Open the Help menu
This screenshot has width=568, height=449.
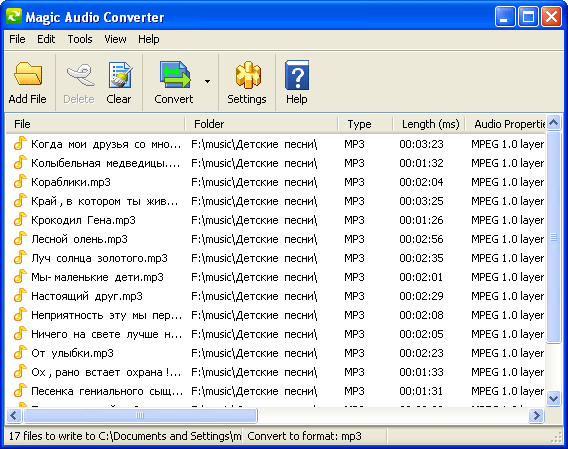click(x=149, y=39)
